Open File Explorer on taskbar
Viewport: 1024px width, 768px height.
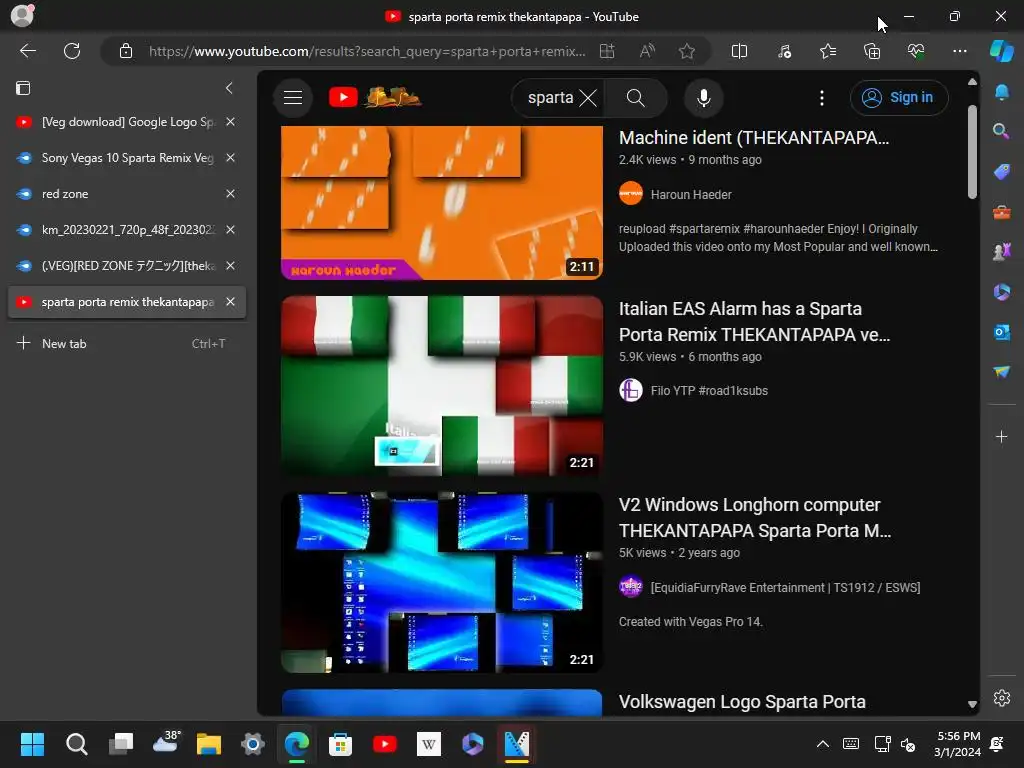pos(209,744)
